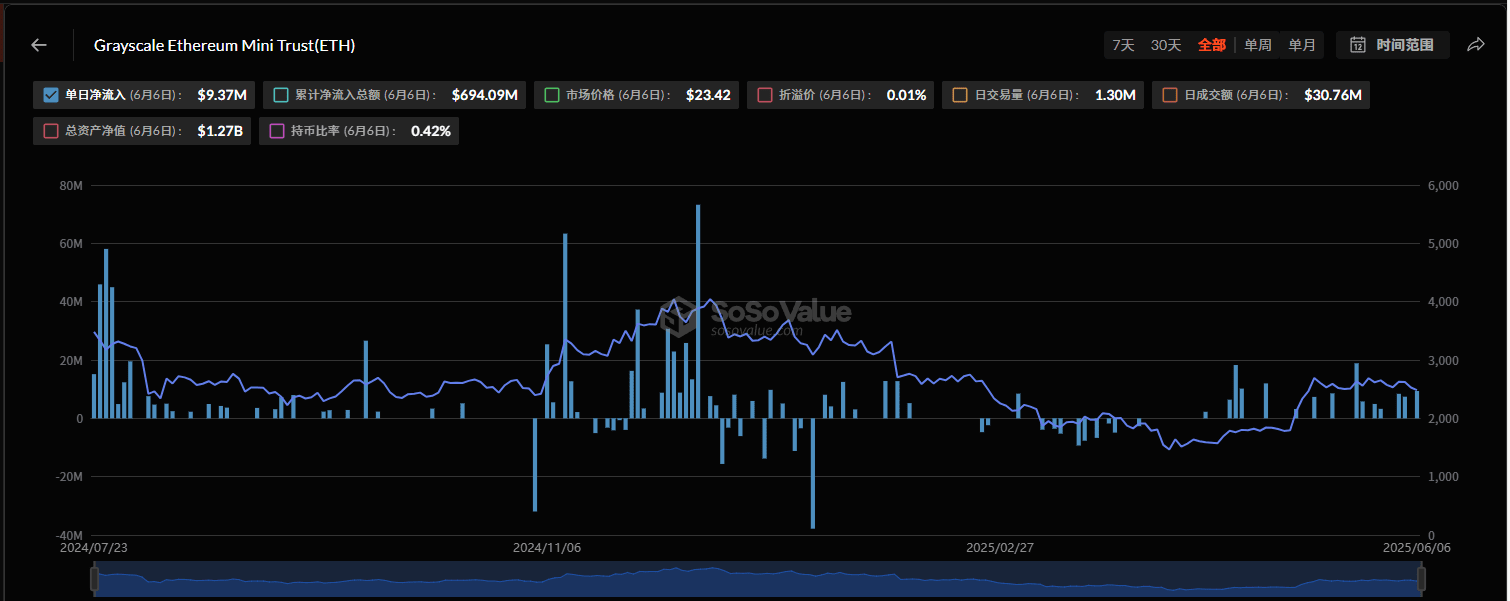
Task: Click the 0.01% premium value
Action: [x=906, y=96]
